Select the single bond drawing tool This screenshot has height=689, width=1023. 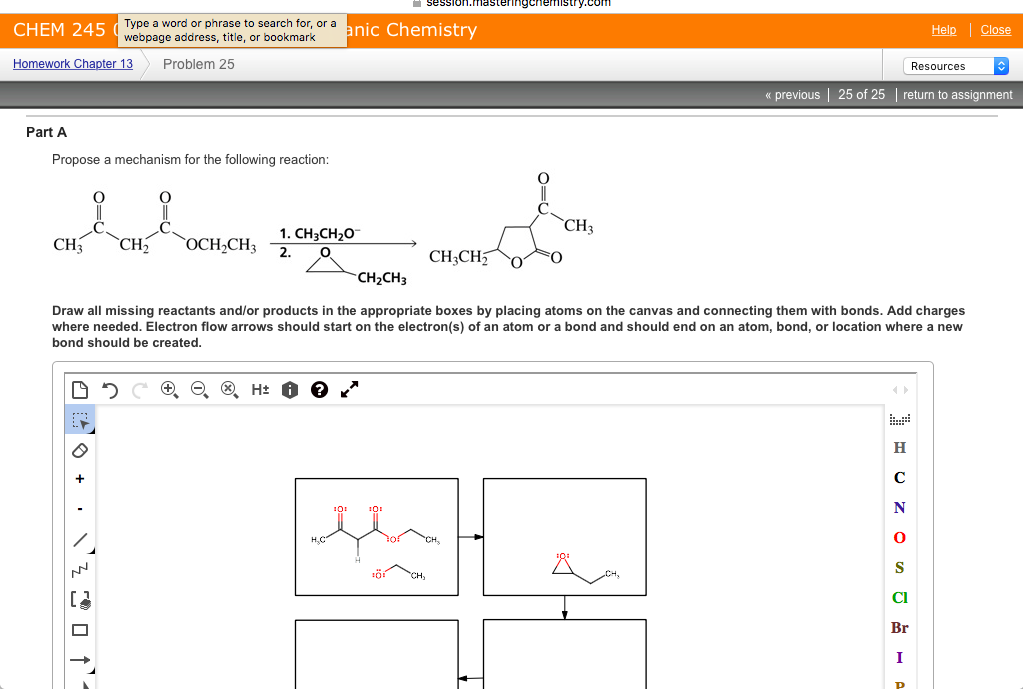(80, 540)
